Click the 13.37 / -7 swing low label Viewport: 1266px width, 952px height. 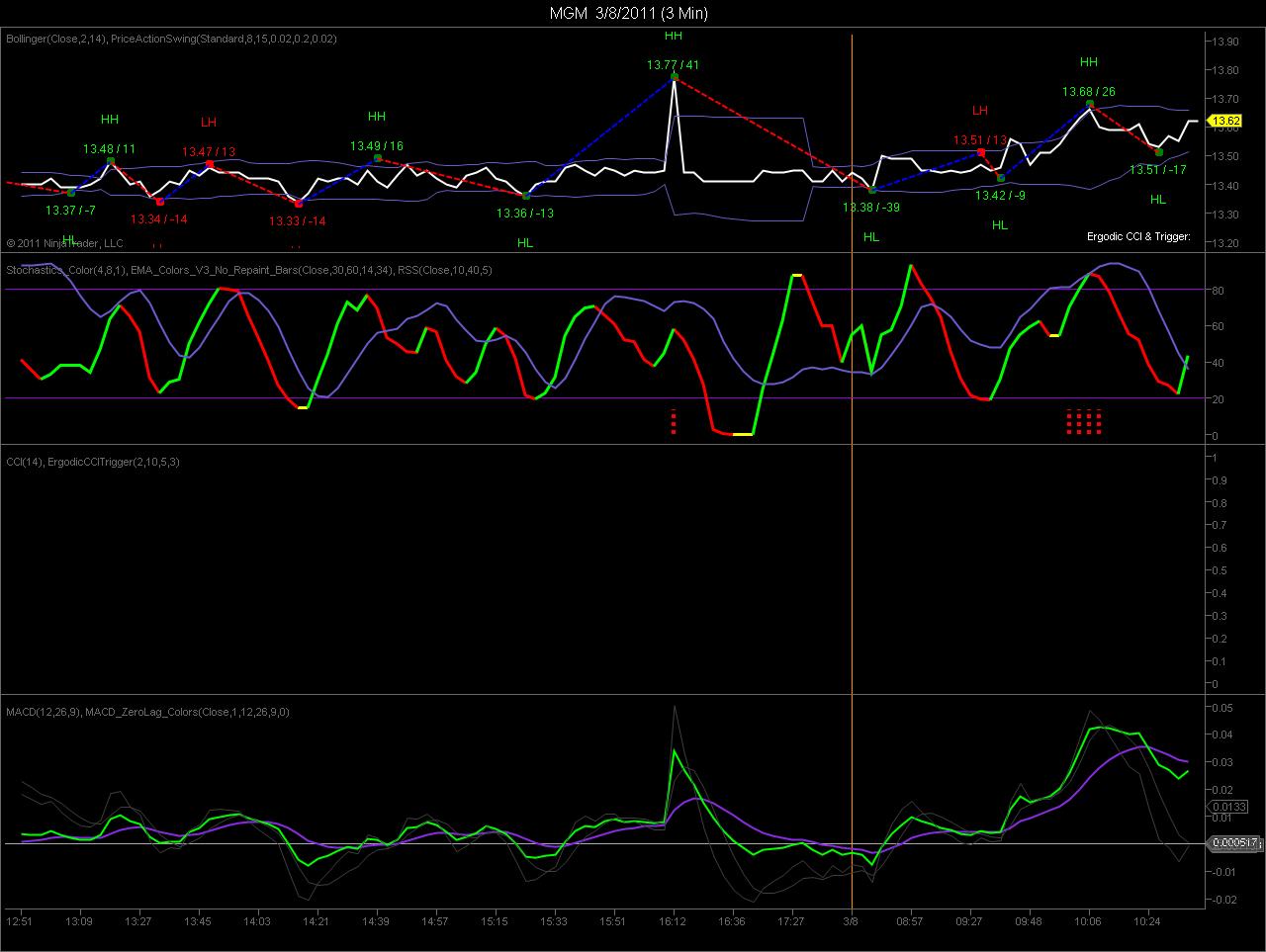[x=70, y=210]
